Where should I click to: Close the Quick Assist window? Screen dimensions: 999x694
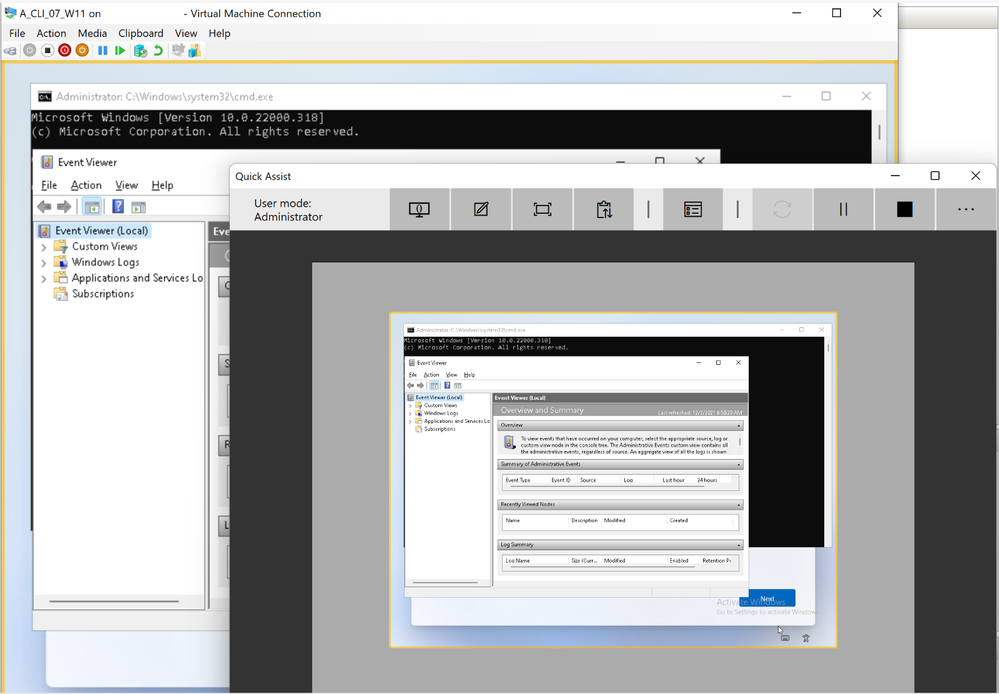[x=975, y=176]
